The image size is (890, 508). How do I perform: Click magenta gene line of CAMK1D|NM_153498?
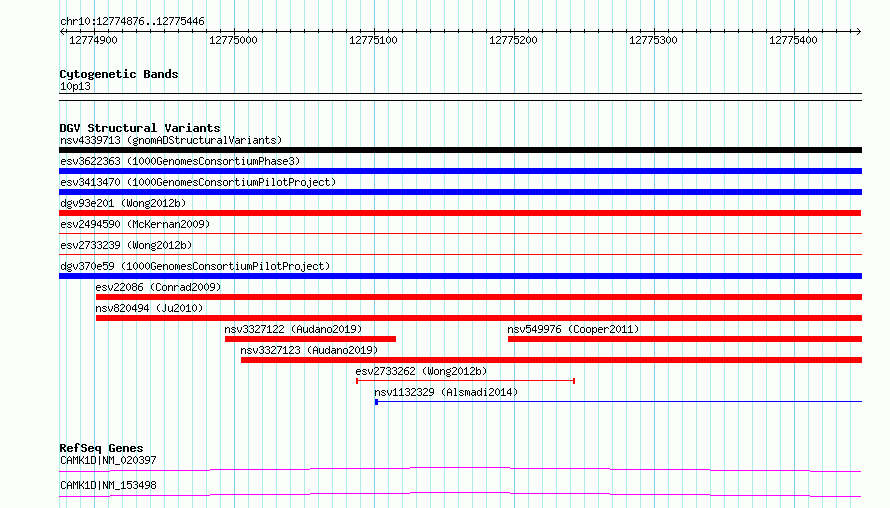(460, 494)
